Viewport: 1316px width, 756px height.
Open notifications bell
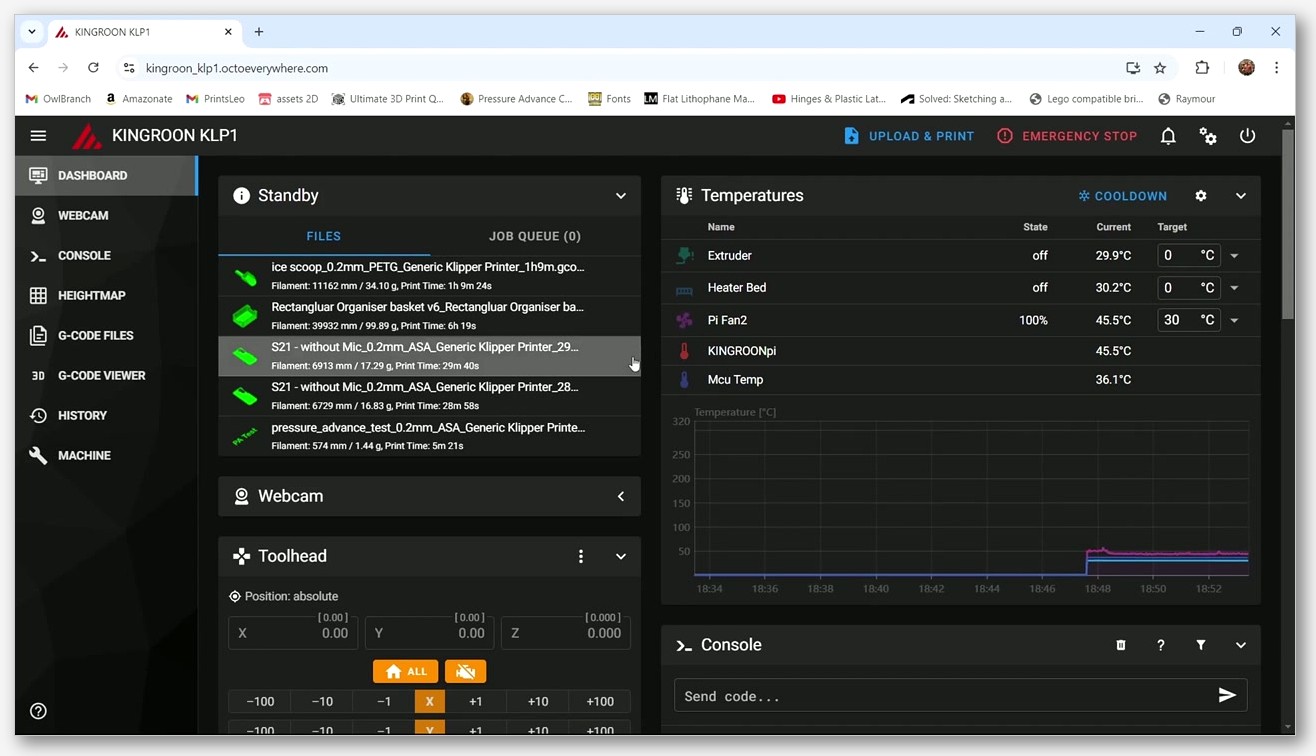tap(1168, 136)
